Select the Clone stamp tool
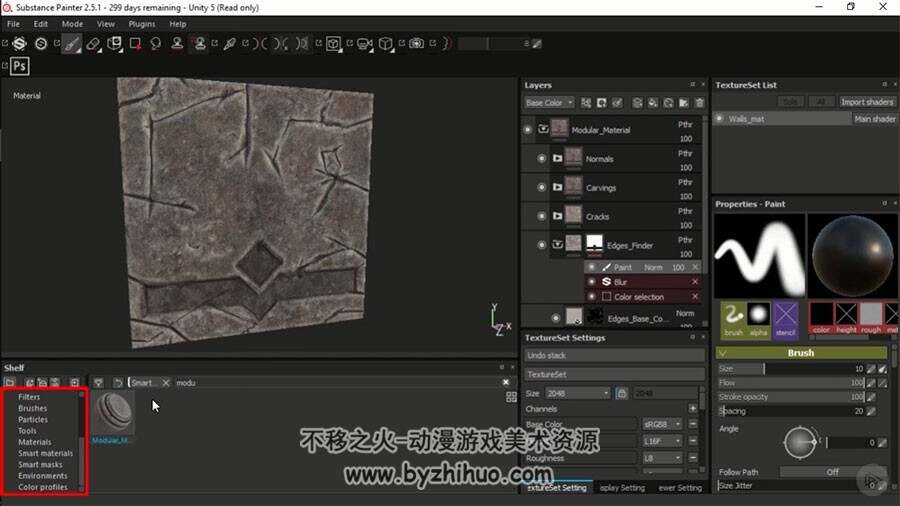 177,44
